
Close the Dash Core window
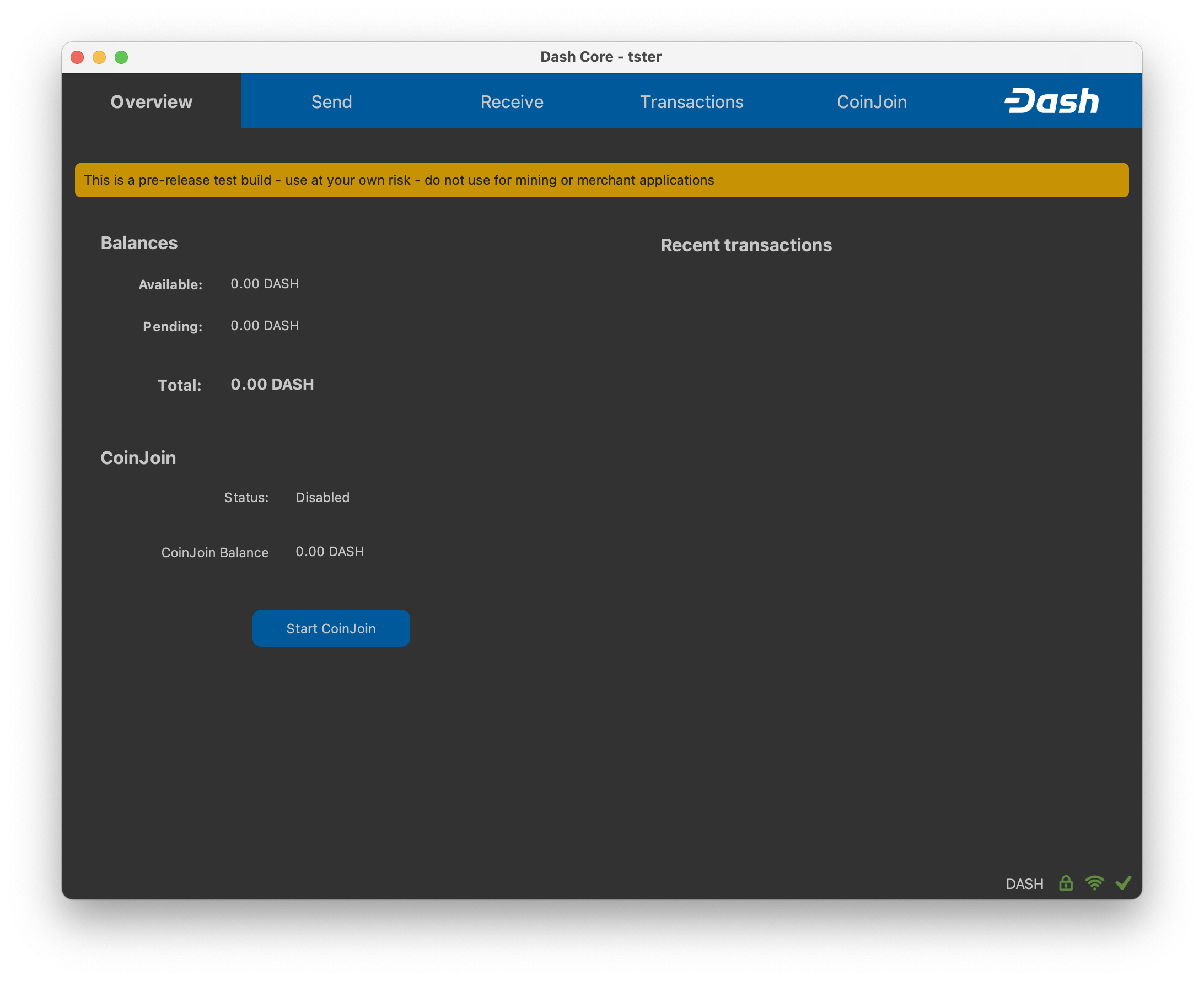[77, 57]
